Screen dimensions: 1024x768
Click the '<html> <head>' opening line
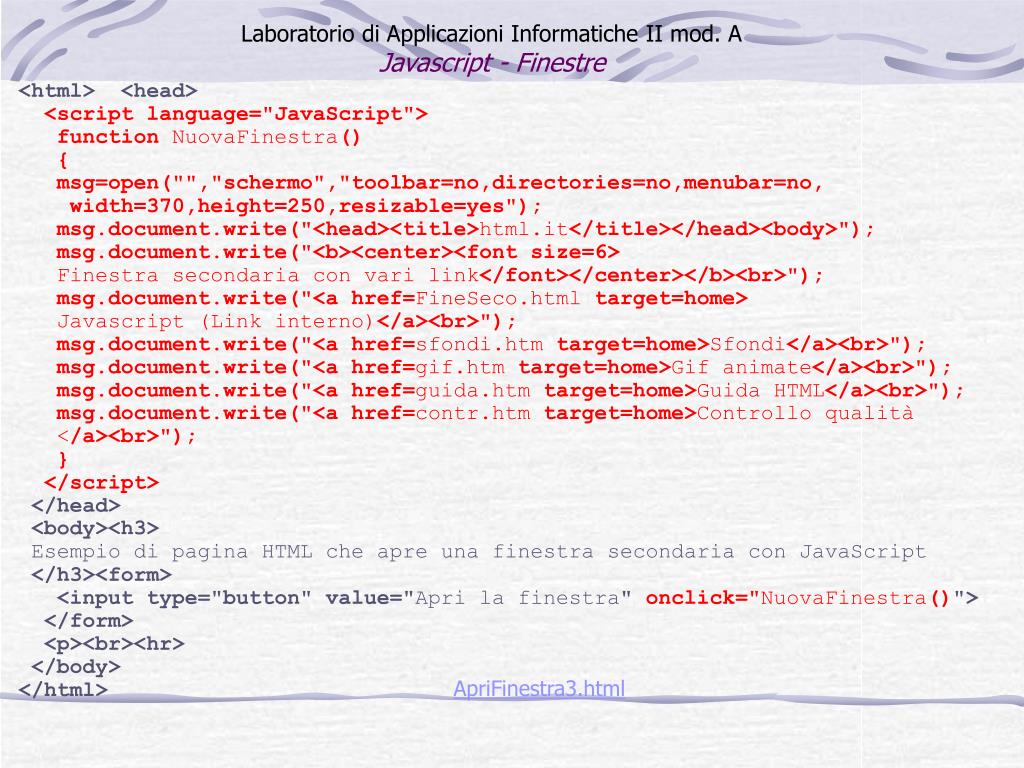(x=108, y=91)
